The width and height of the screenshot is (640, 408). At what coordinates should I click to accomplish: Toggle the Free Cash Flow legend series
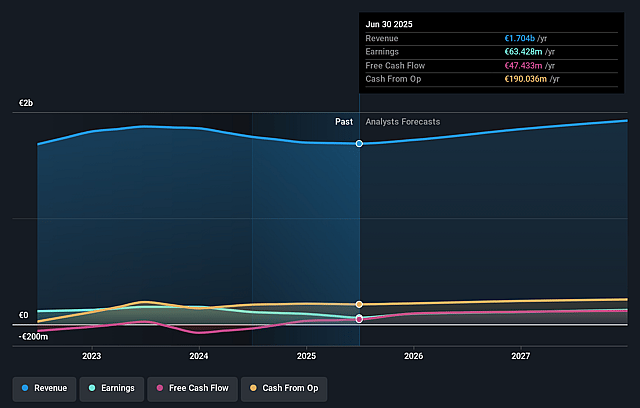pyautogui.click(x=192, y=388)
